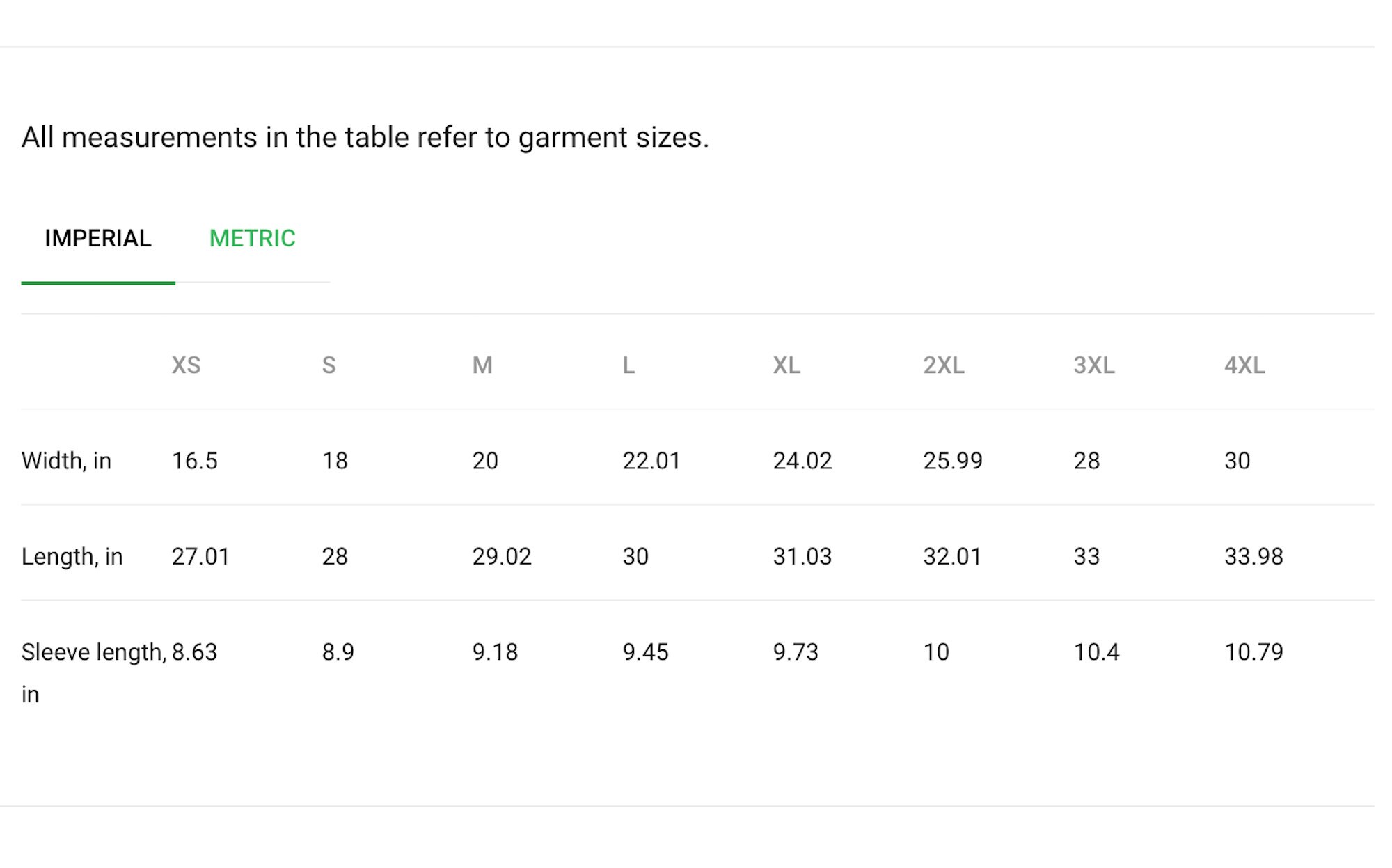The width and height of the screenshot is (1392, 868).
Task: Click the garment sizes description text
Action: [x=365, y=137]
